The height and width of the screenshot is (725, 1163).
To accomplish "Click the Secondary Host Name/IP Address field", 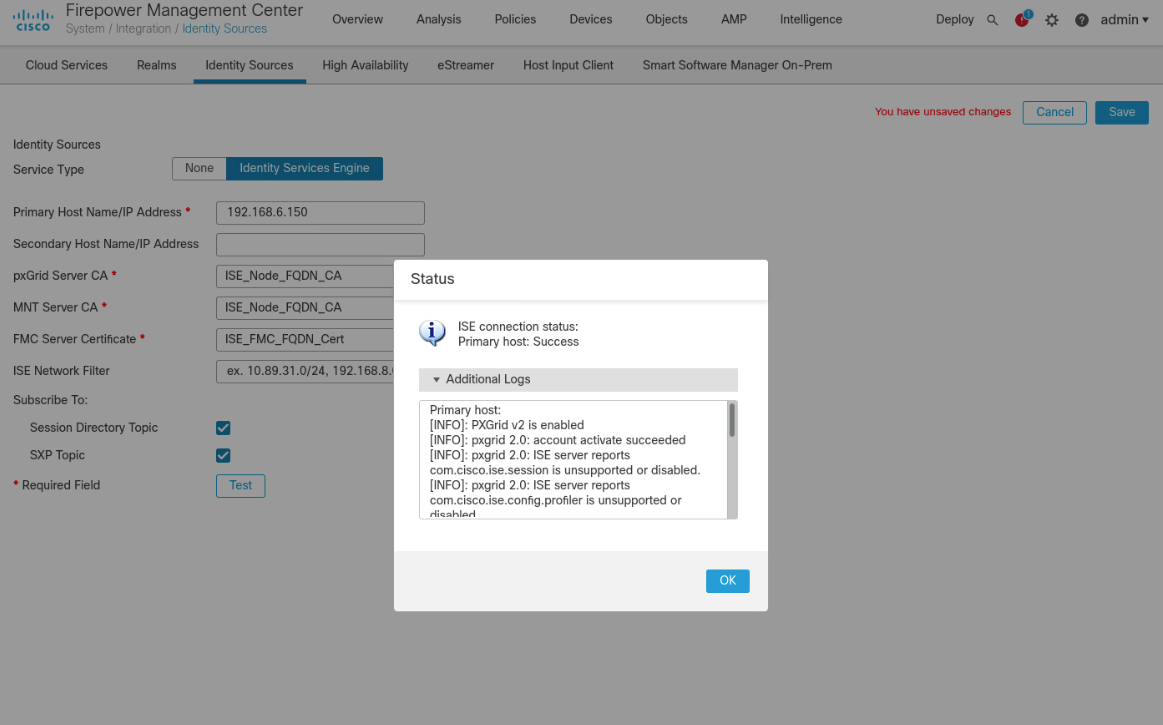I will pyautogui.click(x=320, y=245).
